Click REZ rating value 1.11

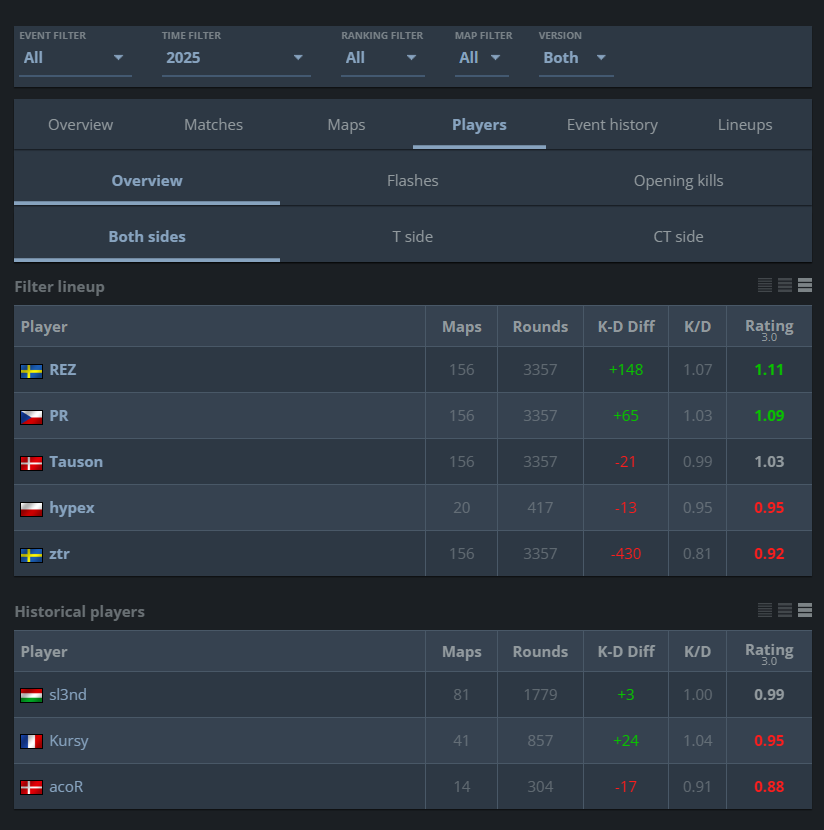click(x=769, y=369)
